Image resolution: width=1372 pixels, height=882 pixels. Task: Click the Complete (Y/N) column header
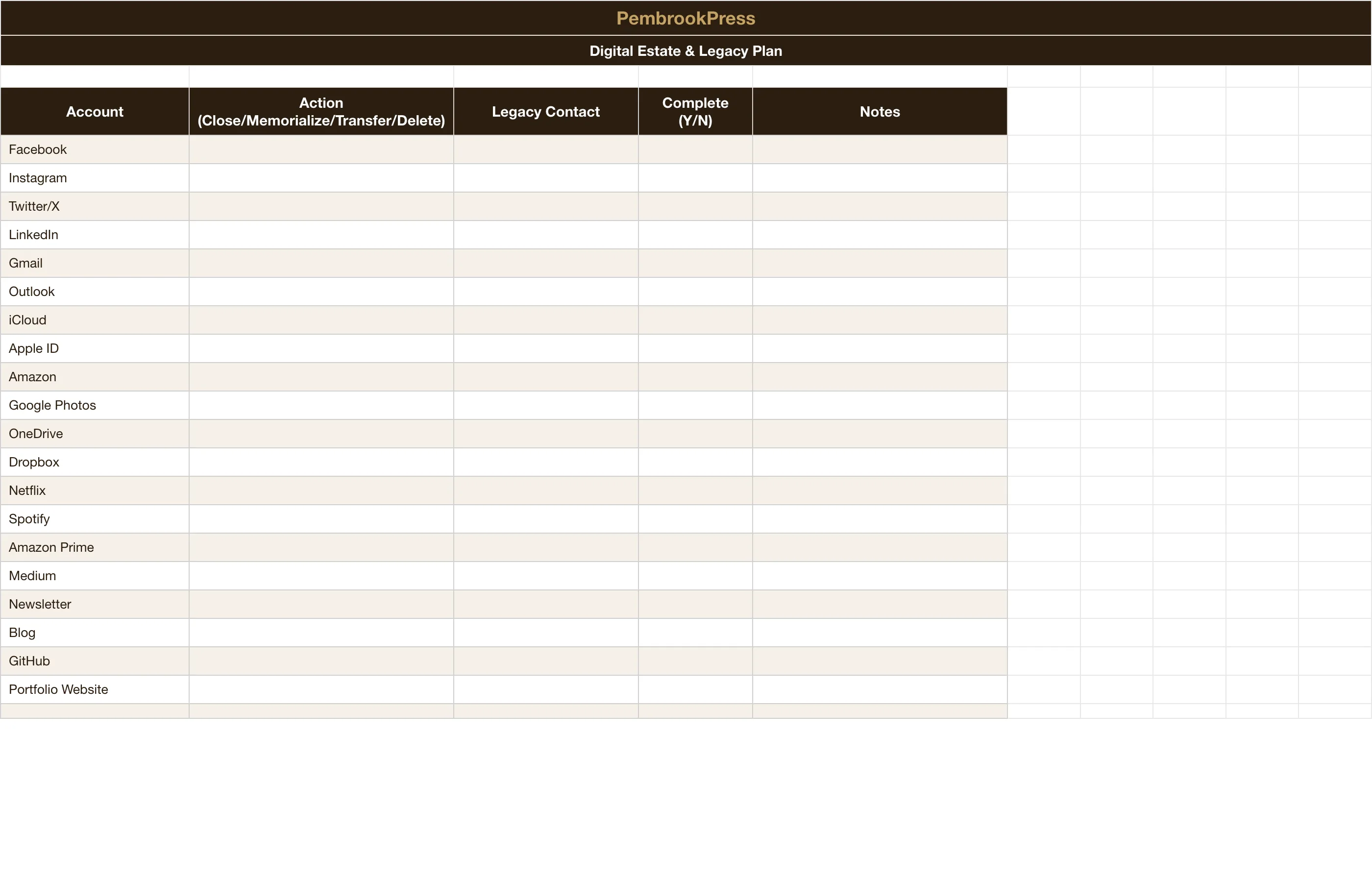[x=695, y=112]
